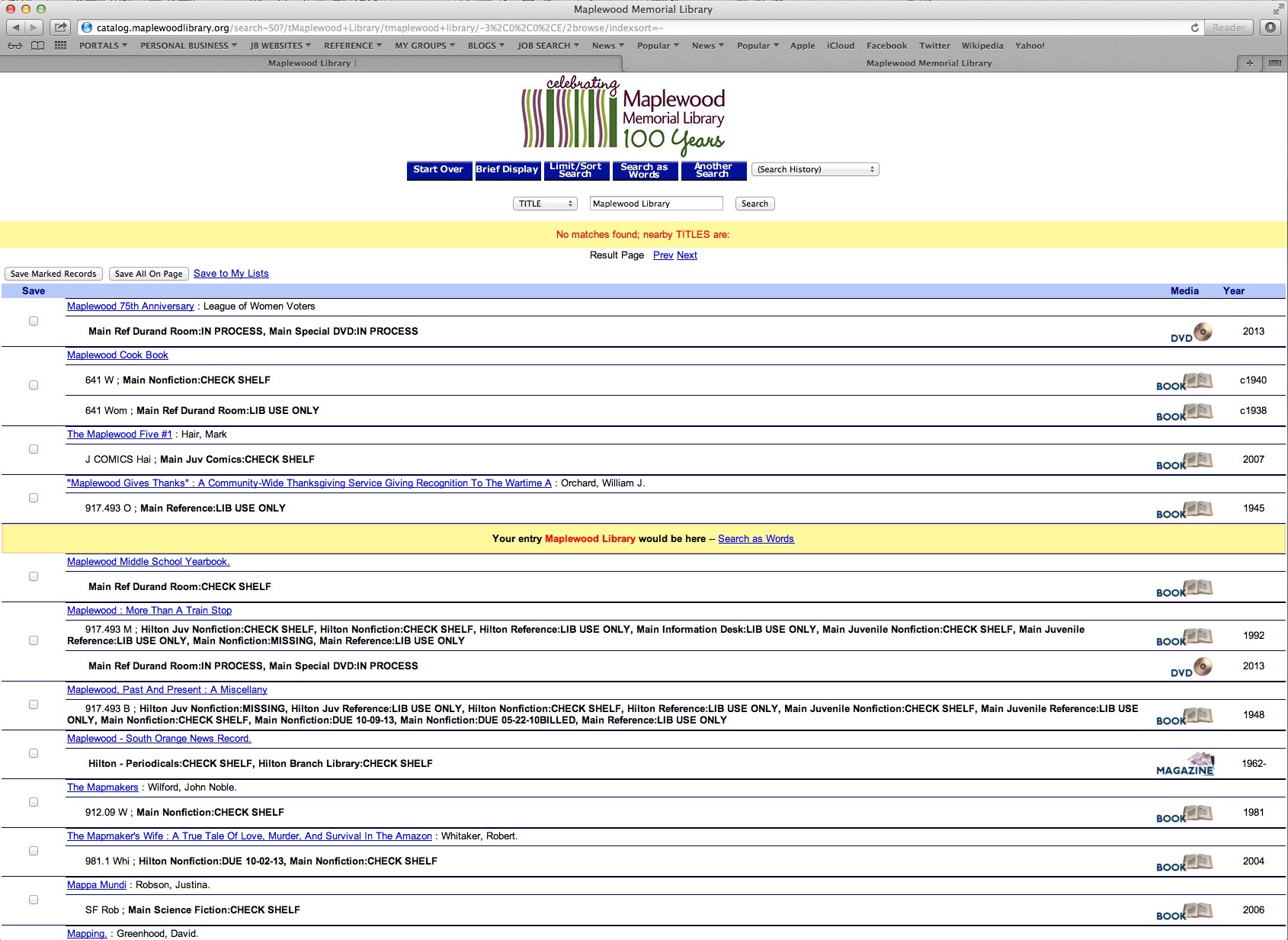Viewport: 1288px width, 940px height.
Task: Check the Maplewood Gives Thanks save box
Action: [34, 498]
